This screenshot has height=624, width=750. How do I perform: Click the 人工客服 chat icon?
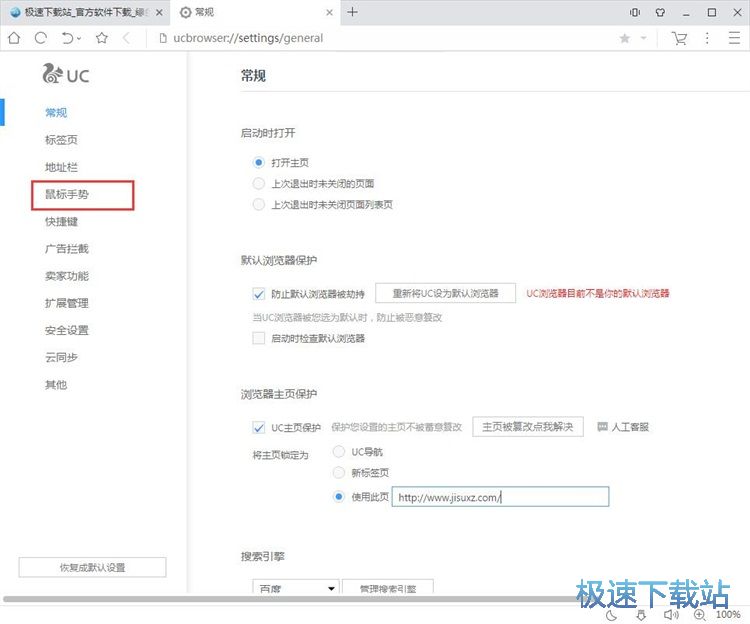(602, 427)
